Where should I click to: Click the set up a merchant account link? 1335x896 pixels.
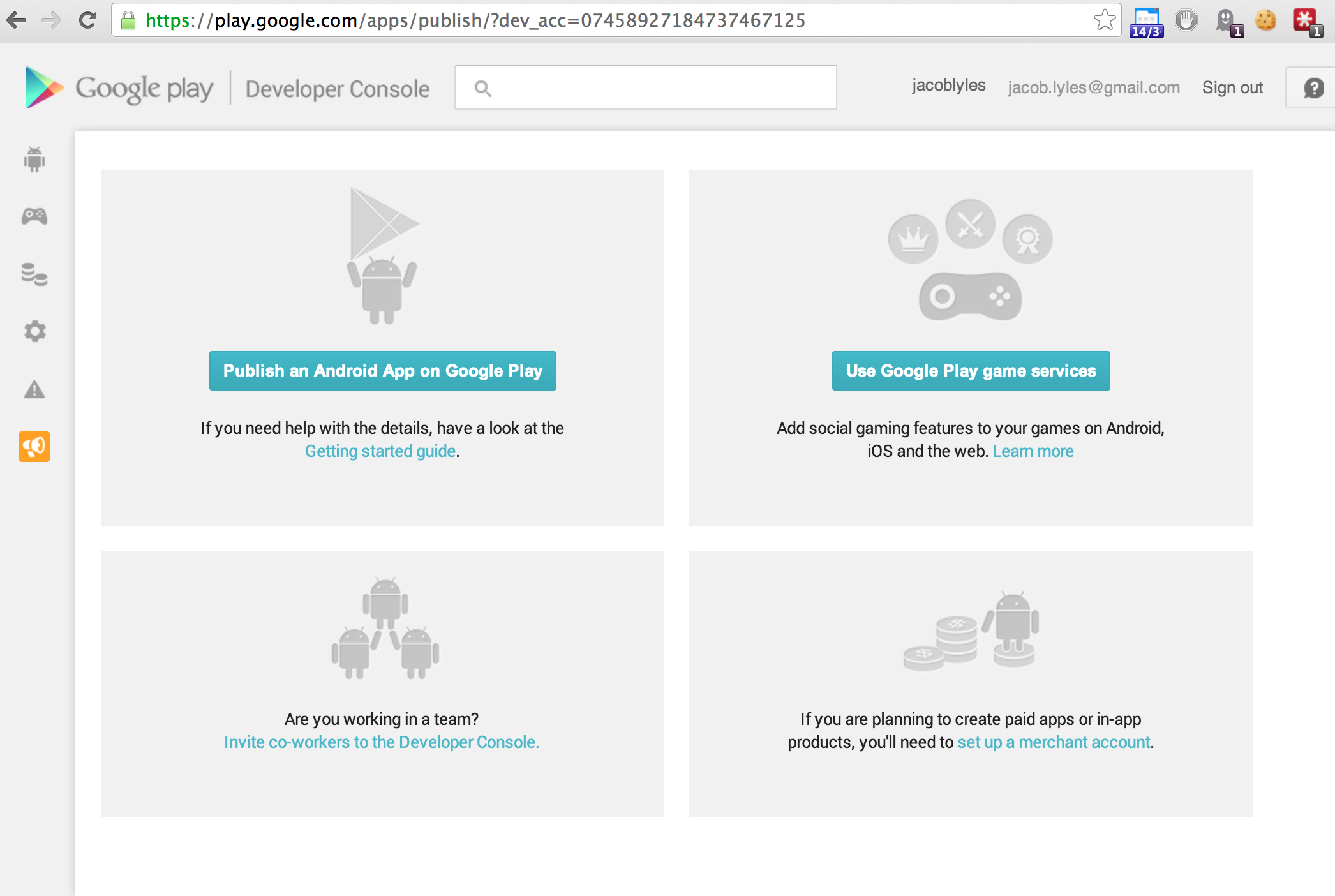point(1054,742)
